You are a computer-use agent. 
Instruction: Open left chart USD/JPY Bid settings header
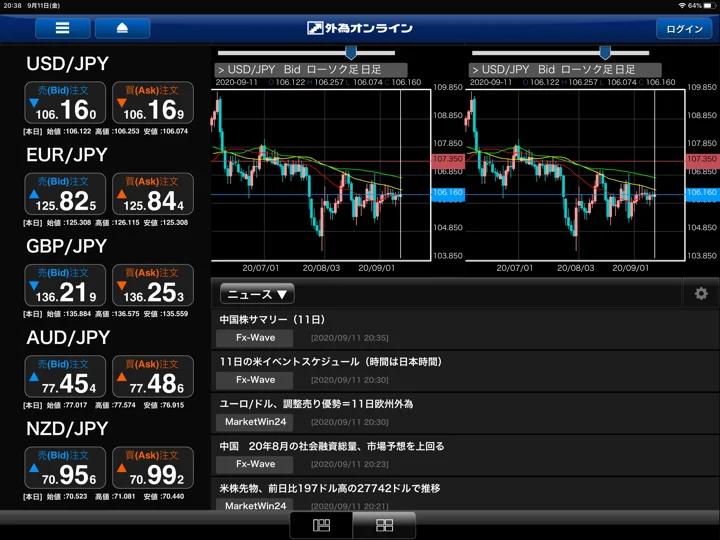pos(311,70)
